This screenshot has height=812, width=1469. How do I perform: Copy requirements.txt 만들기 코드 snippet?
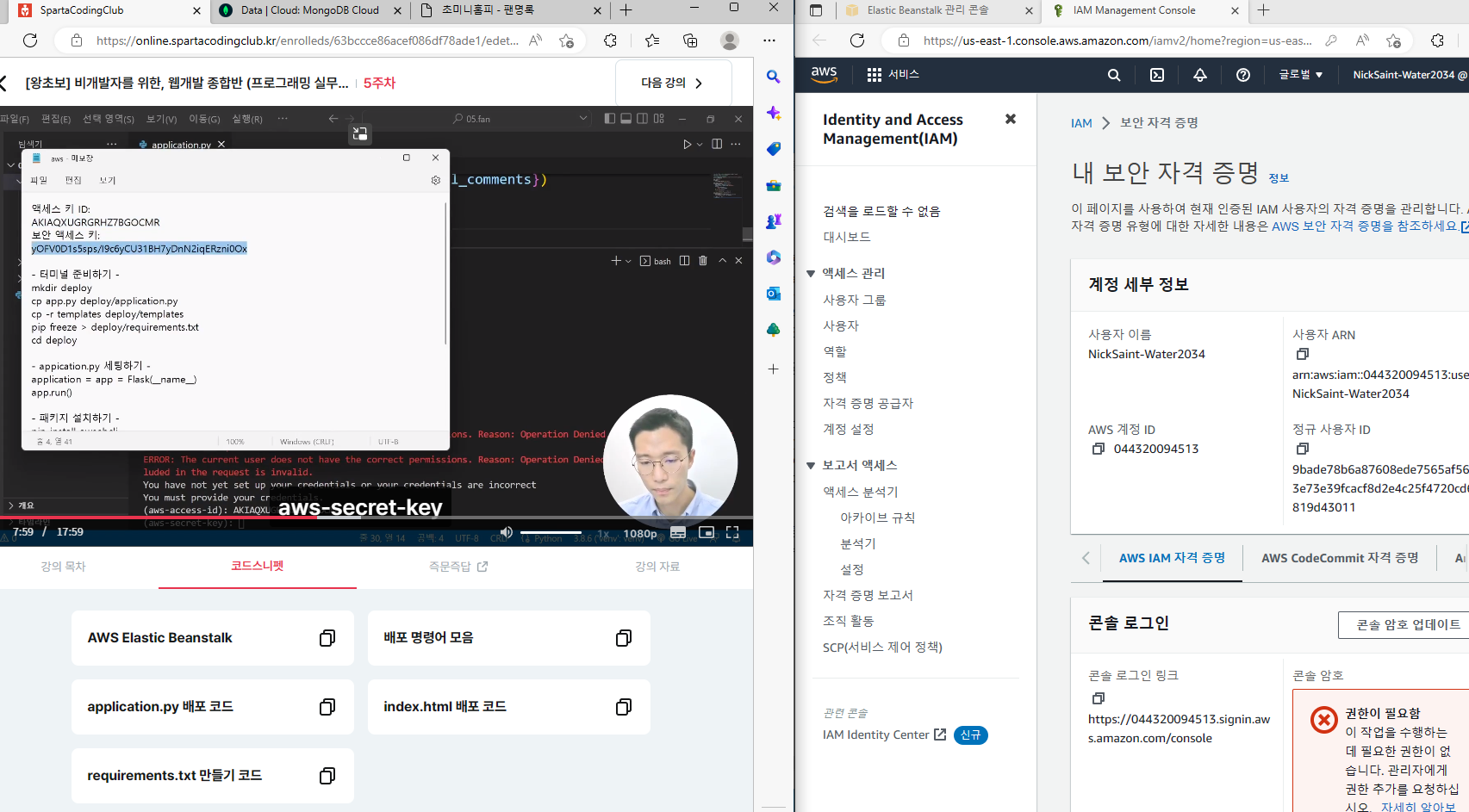coord(327,776)
